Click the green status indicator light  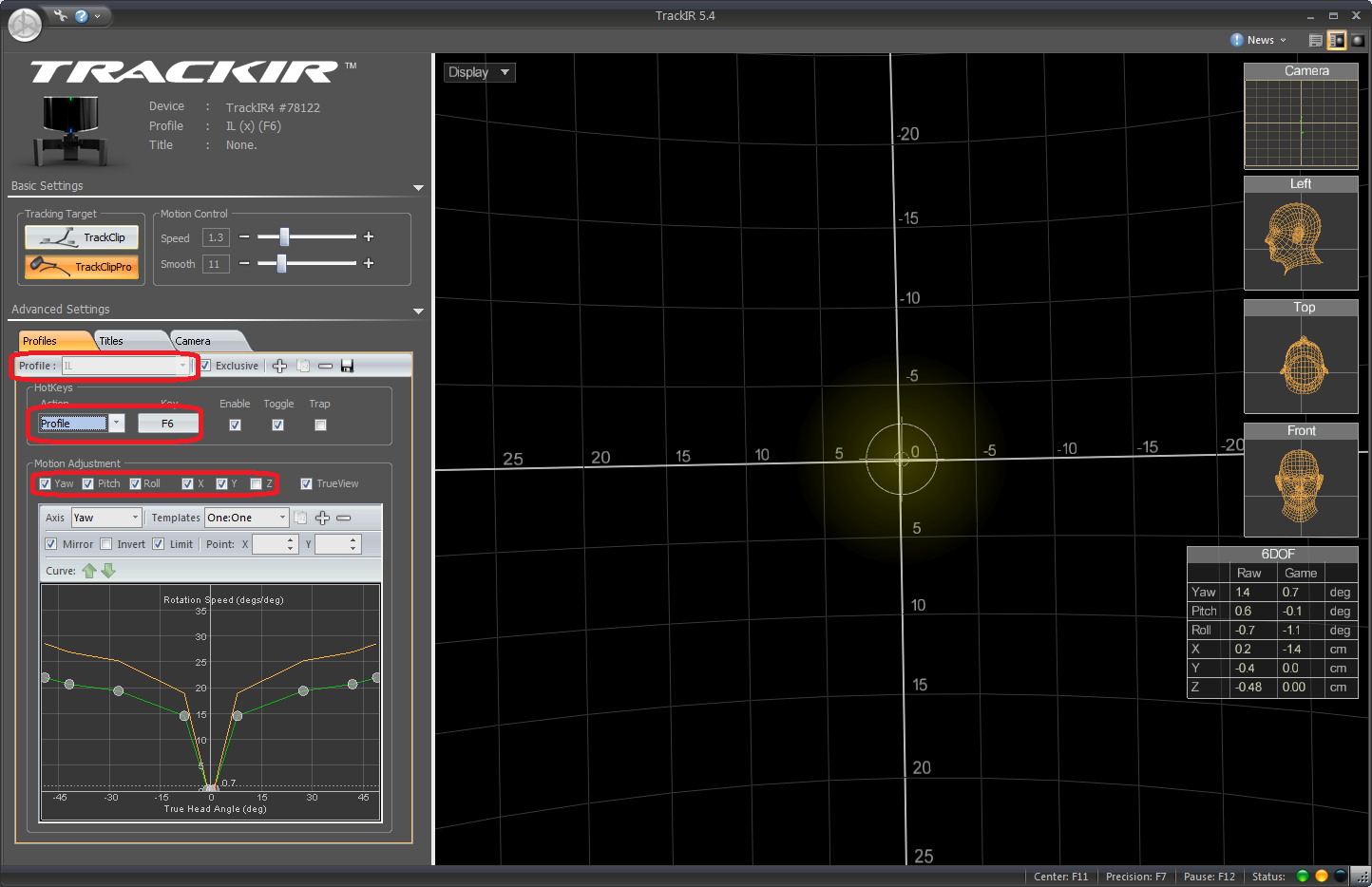[1303, 877]
